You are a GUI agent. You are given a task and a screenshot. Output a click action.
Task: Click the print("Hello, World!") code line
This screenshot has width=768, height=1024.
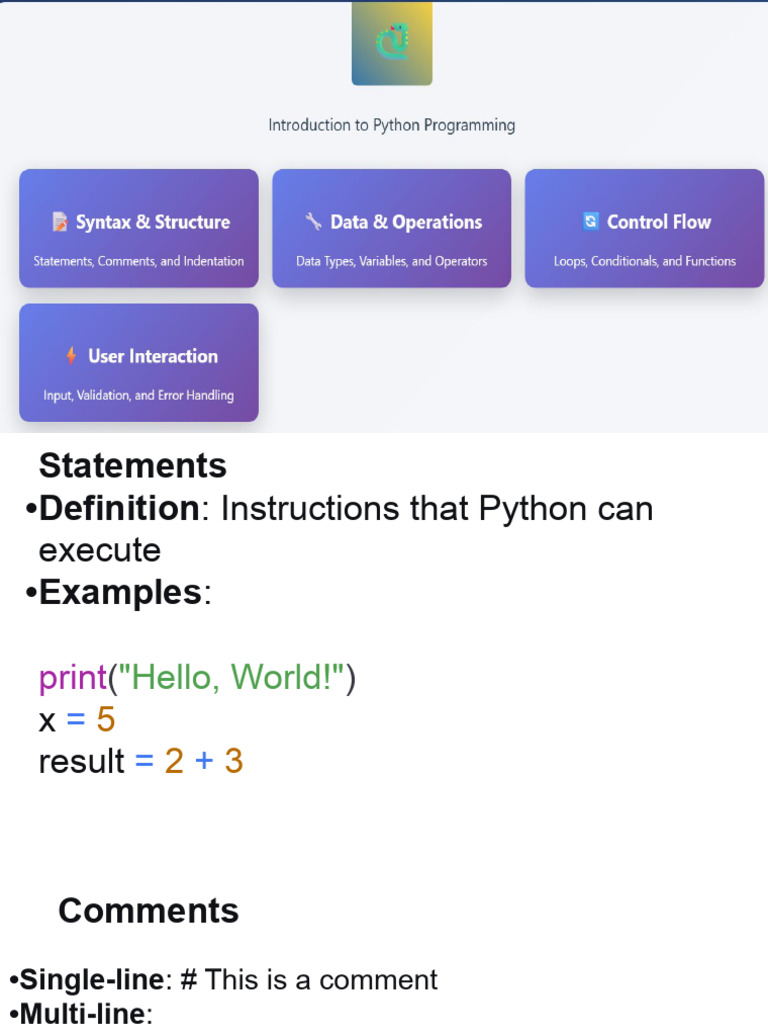pos(197,678)
